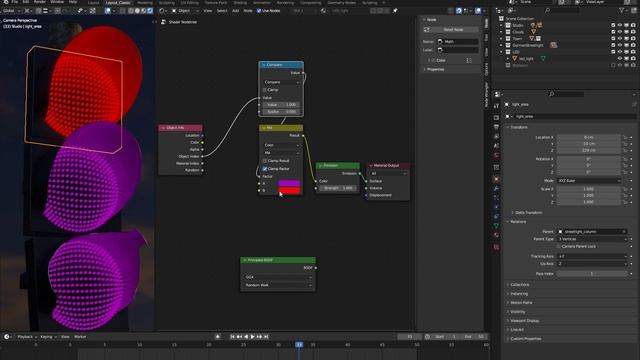Click the Play animation button
Image resolution: width=640 pixels, height=360 pixels.
252,337
